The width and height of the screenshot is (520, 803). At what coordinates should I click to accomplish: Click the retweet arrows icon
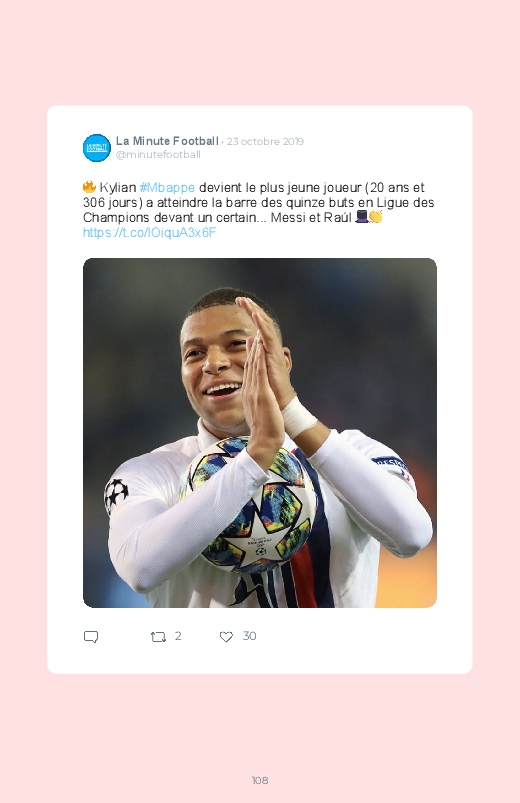(158, 637)
